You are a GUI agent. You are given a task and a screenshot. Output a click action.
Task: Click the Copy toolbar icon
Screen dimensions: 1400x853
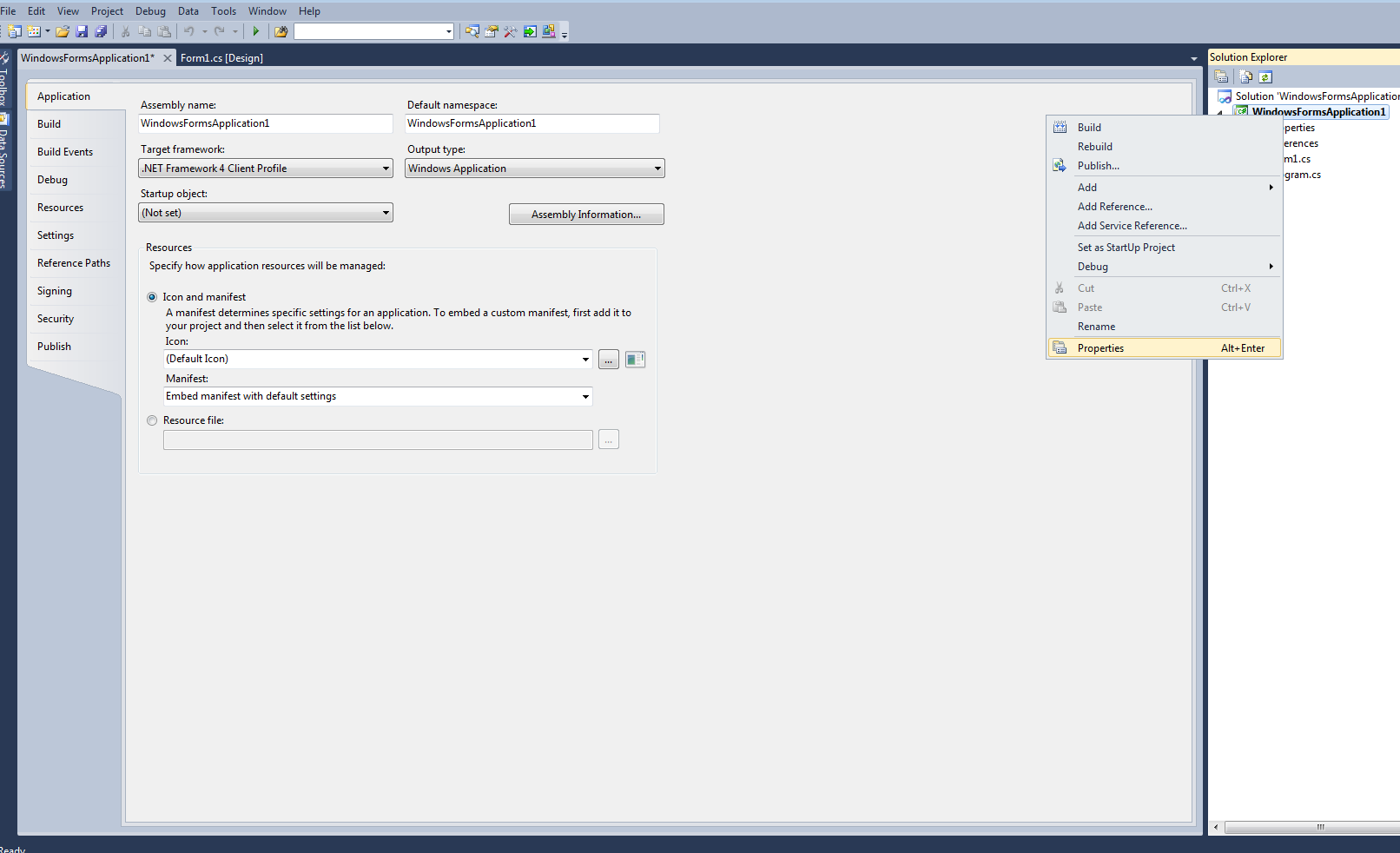tap(145, 31)
